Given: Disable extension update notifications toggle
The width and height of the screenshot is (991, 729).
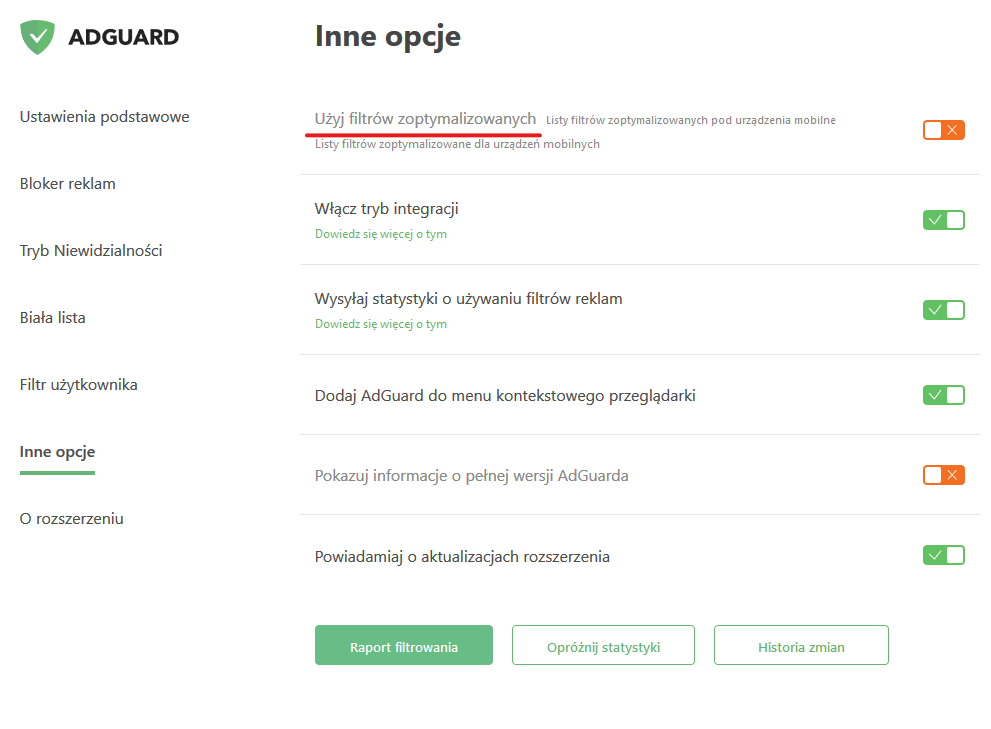Looking at the screenshot, I should click(944, 554).
